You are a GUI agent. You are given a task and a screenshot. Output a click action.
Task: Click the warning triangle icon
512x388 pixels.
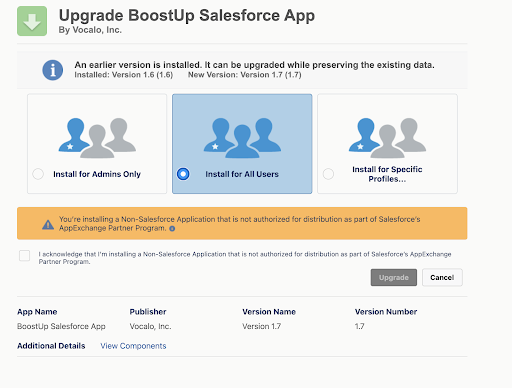48,225
